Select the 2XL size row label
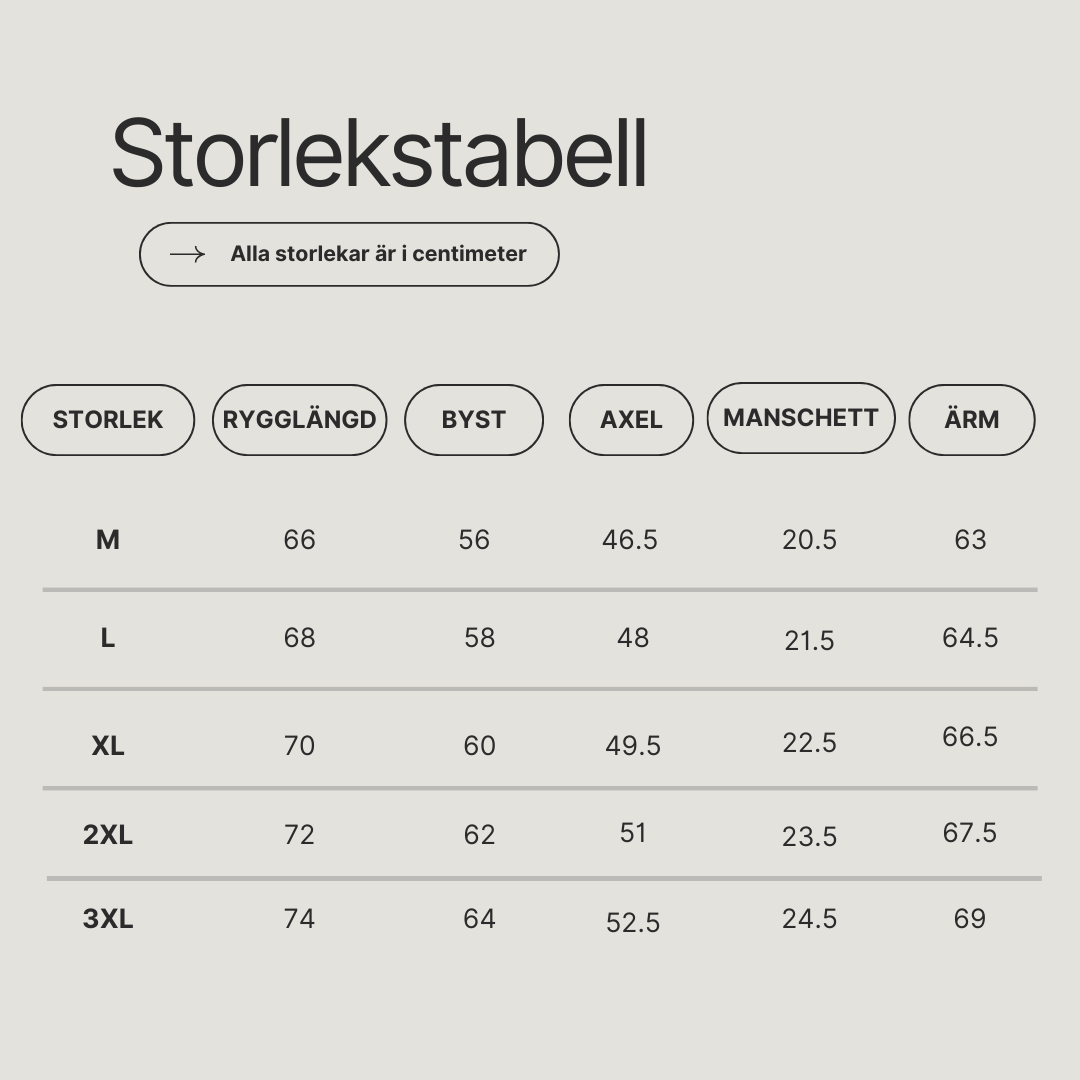The width and height of the screenshot is (1080, 1080). coord(108,834)
